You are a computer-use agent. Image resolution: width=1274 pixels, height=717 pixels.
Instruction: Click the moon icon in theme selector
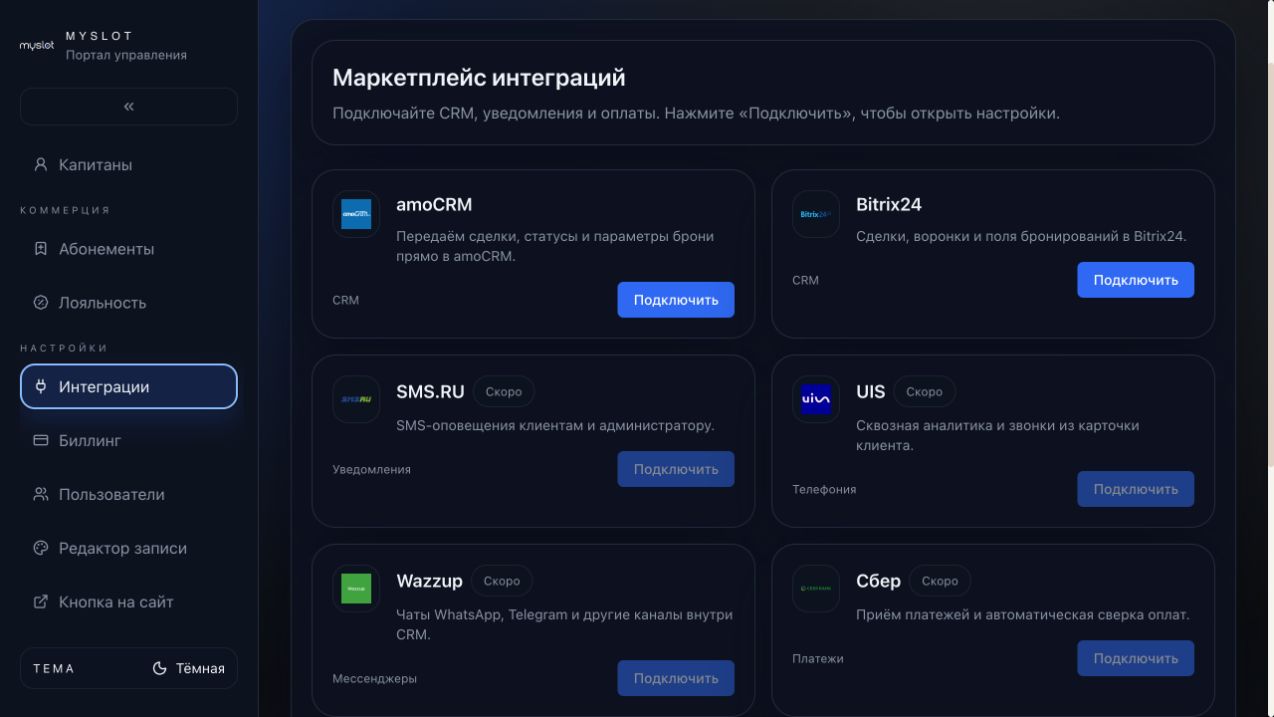coord(159,669)
